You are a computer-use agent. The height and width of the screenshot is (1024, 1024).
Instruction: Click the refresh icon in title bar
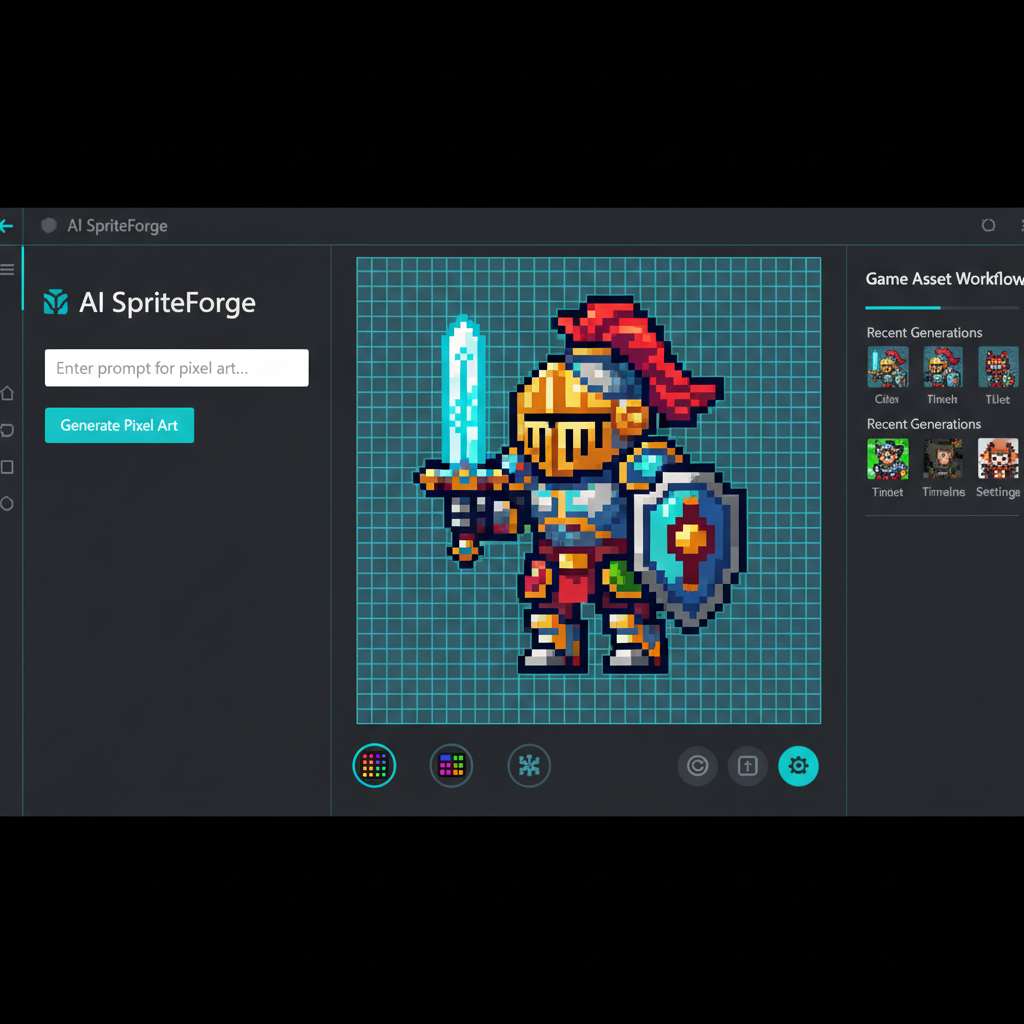(988, 226)
